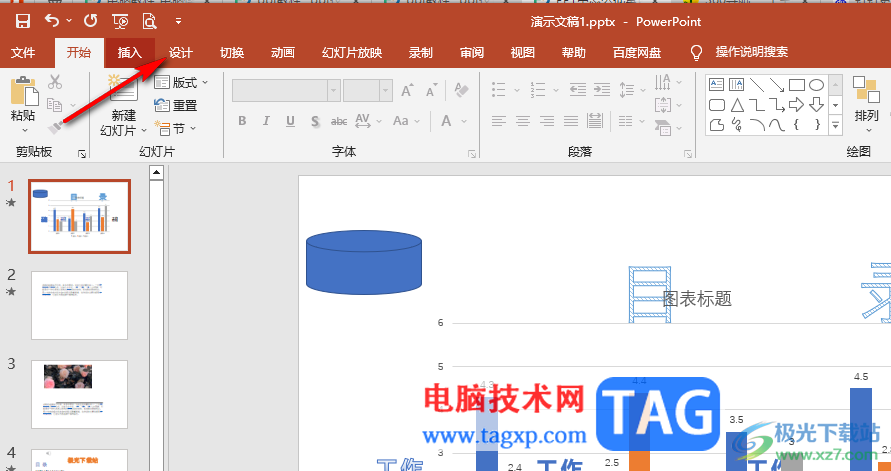
Task: Open the 审阅 tab
Action: tap(472, 53)
